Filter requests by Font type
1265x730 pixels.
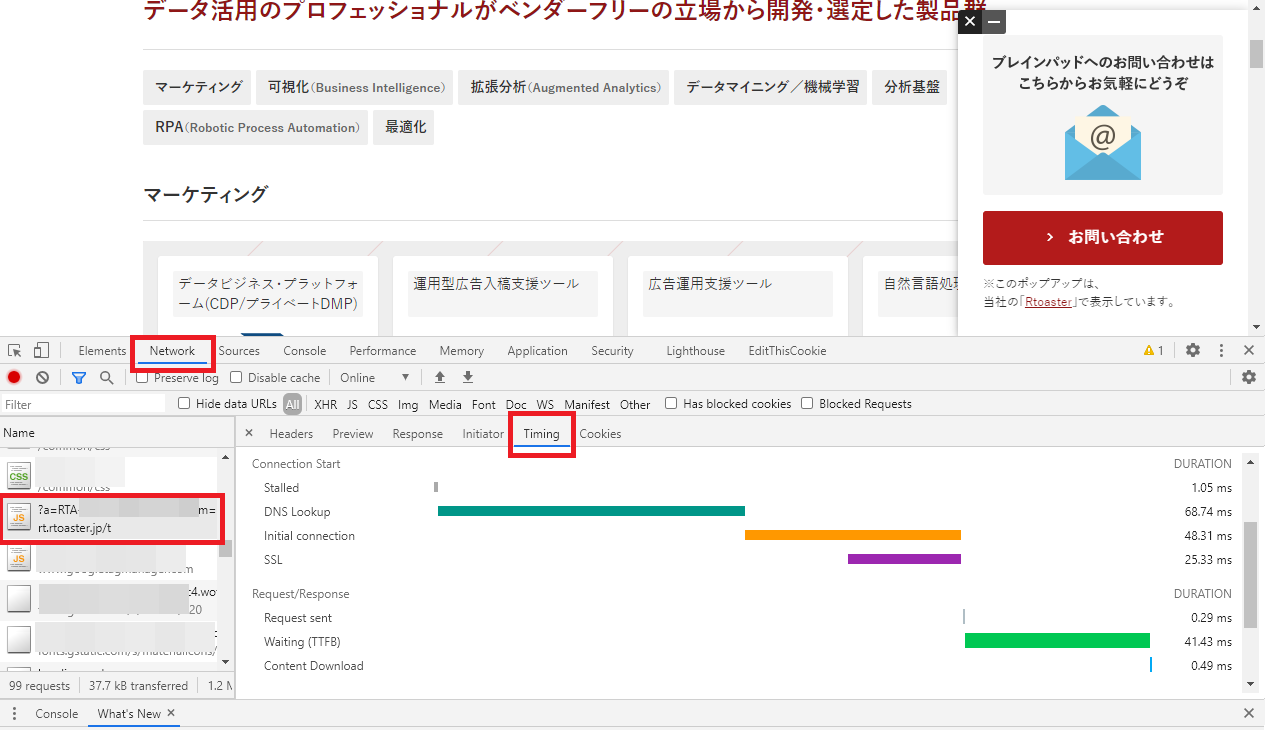(x=483, y=404)
